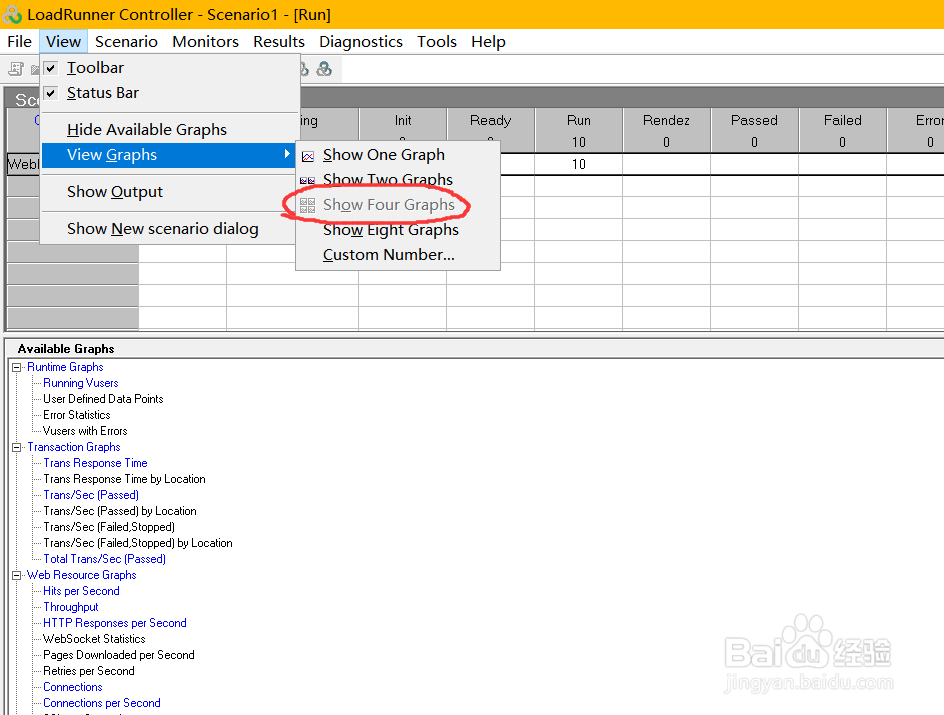Screen dimensions: 944x715
Task: Select Throughput graph
Action: (x=70, y=607)
